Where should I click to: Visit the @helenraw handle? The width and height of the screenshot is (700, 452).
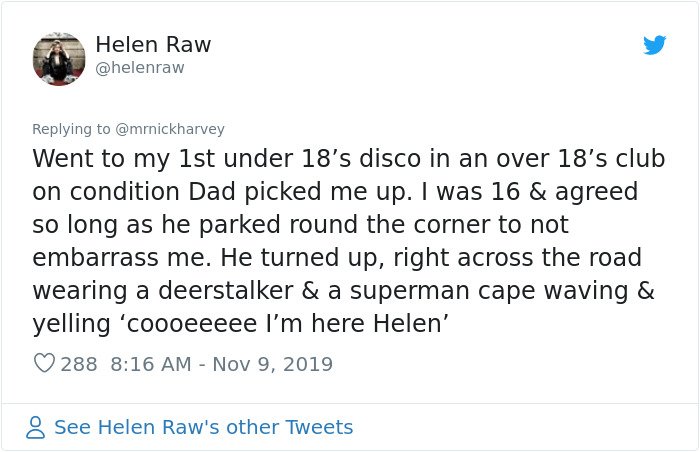pos(140,67)
